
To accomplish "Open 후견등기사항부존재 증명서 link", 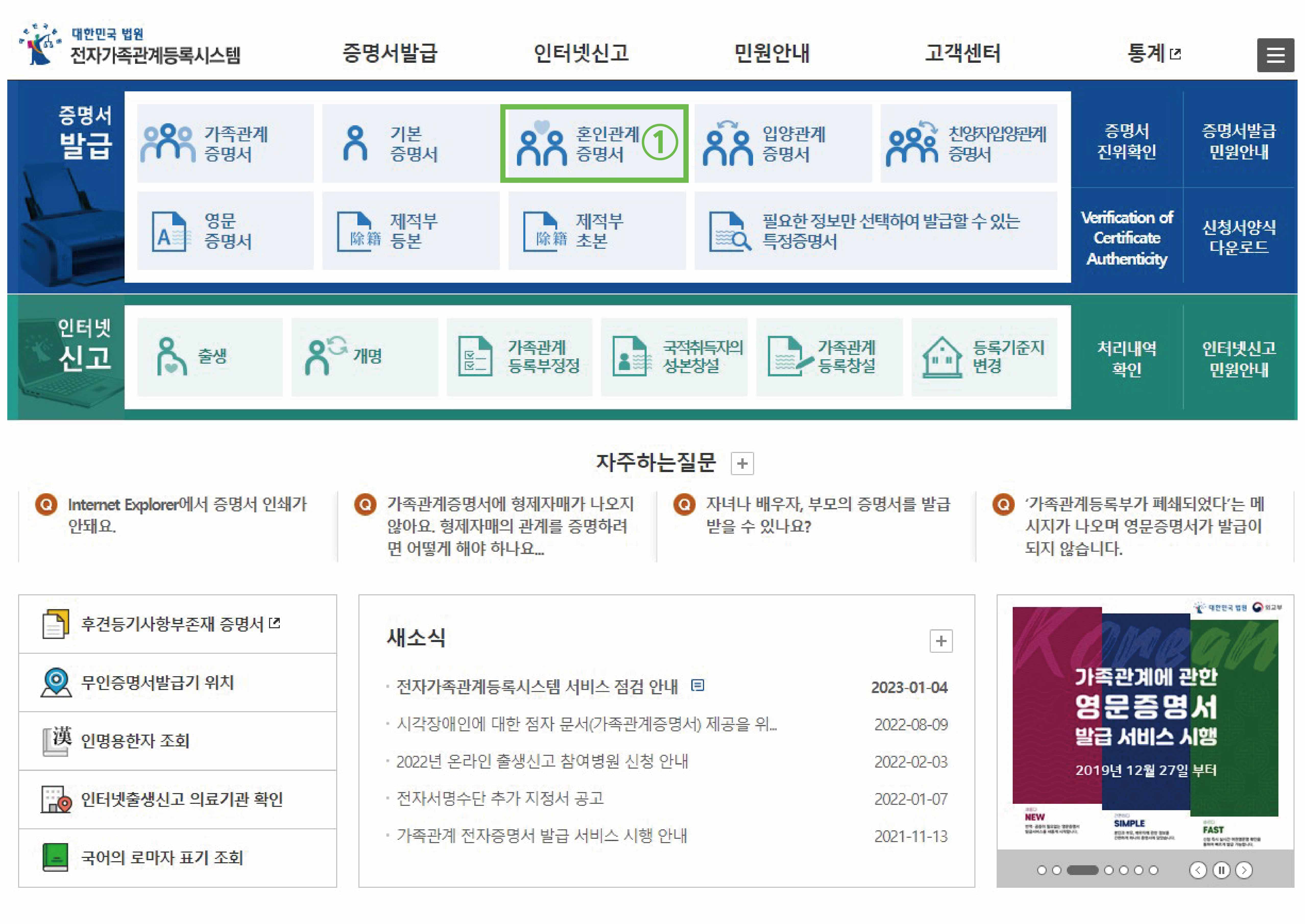I will pyautogui.click(x=178, y=624).
